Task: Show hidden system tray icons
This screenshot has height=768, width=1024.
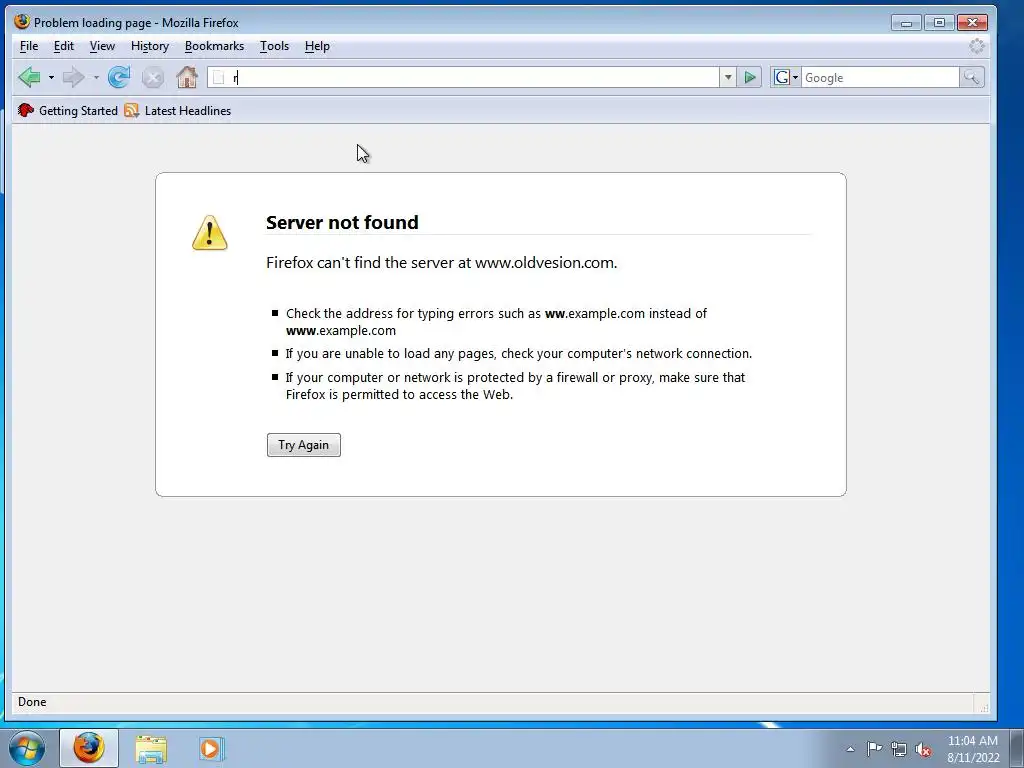Action: click(850, 749)
